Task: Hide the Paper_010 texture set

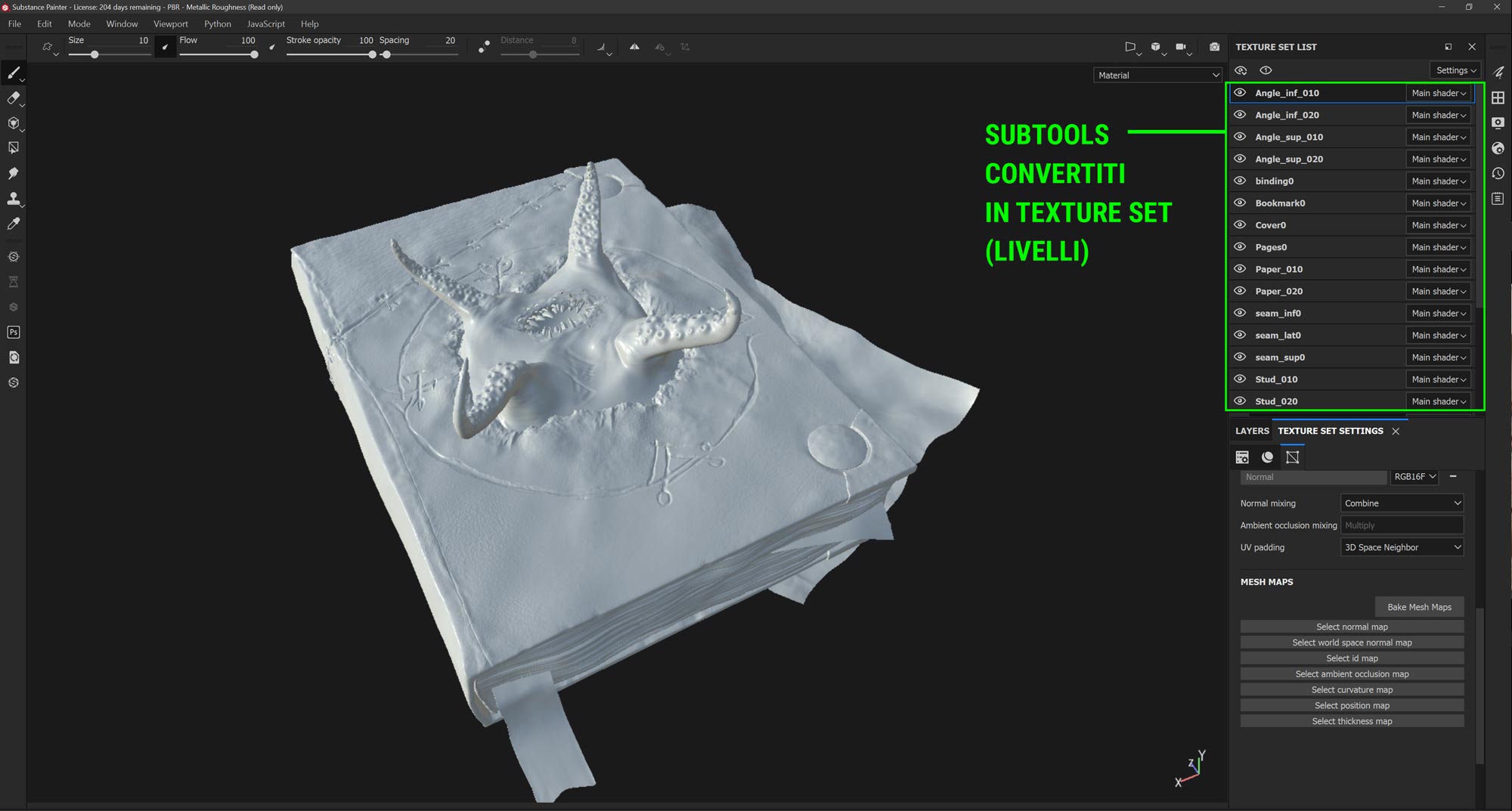Action: pos(1240,269)
